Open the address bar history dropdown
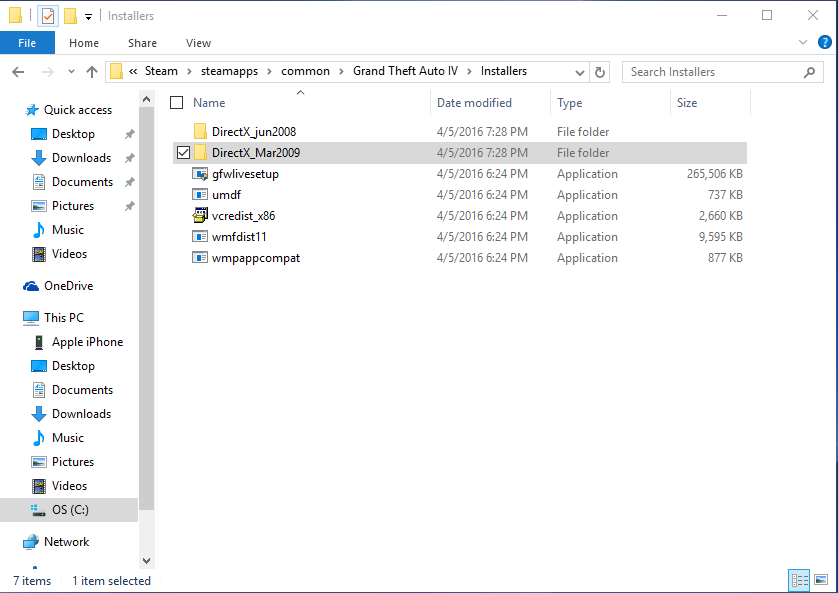Image resolution: width=838 pixels, height=593 pixels. pos(579,72)
